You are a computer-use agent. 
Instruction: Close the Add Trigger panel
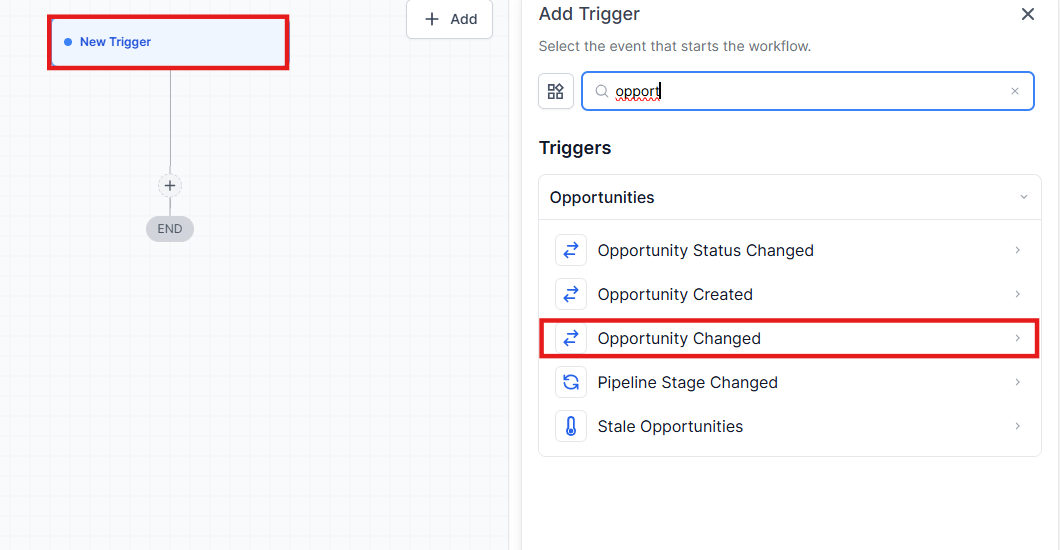pyautogui.click(x=1028, y=14)
